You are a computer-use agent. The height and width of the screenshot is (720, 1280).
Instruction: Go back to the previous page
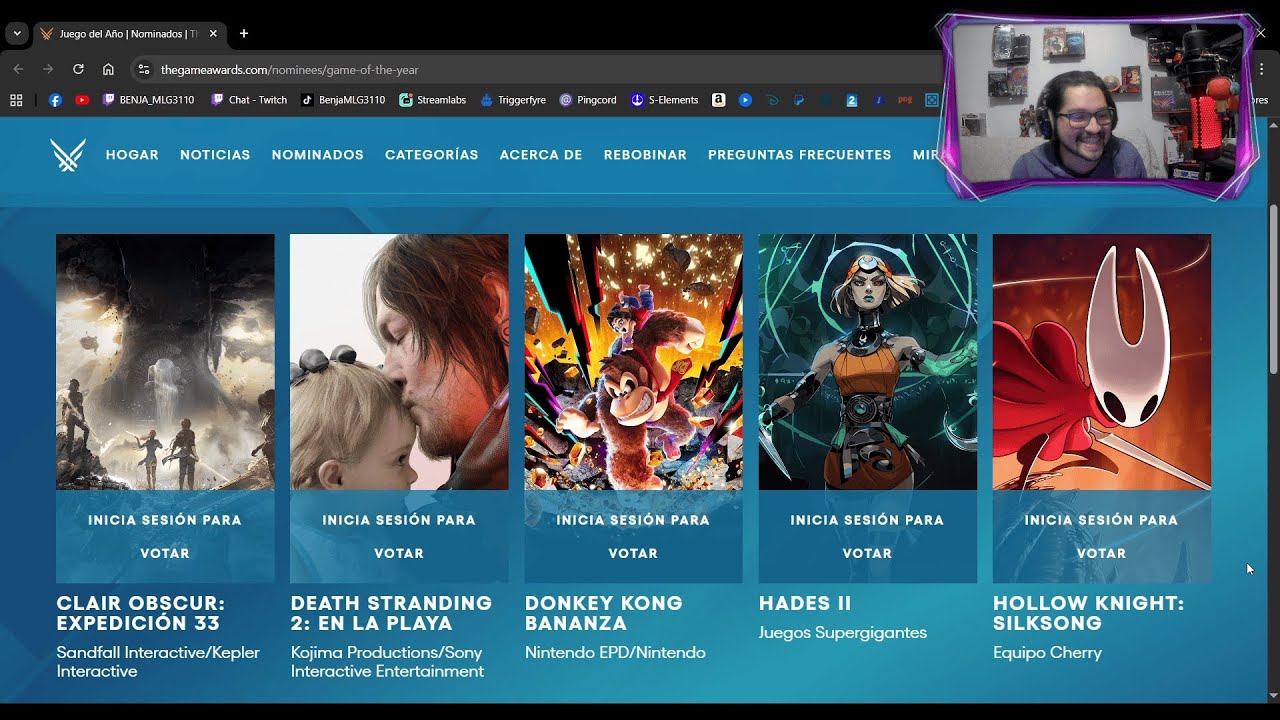click(x=18, y=69)
